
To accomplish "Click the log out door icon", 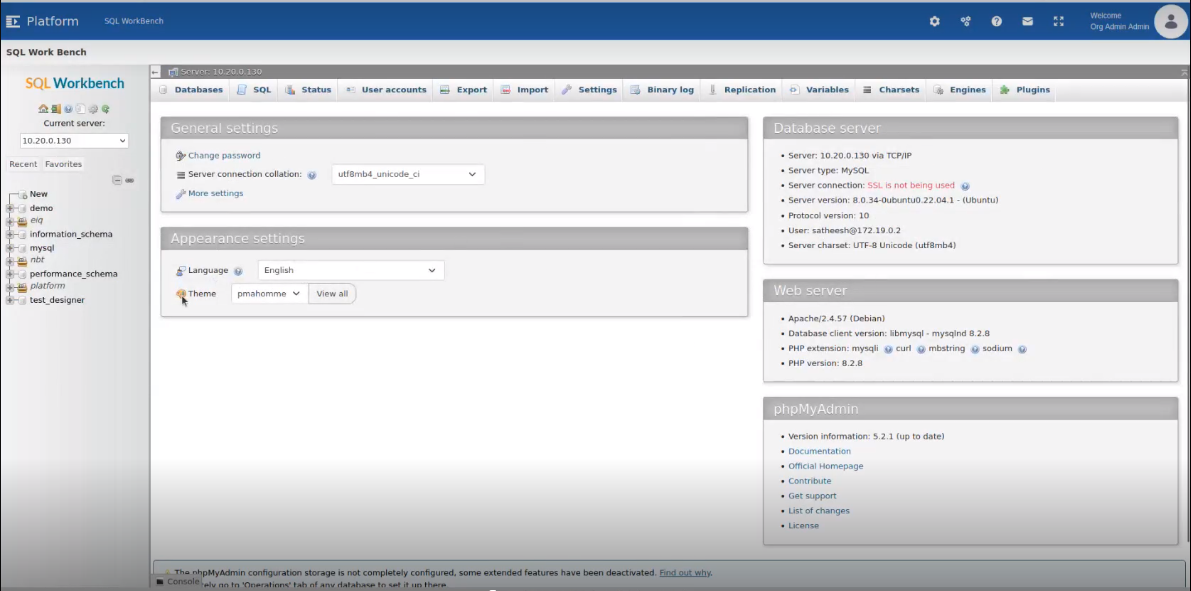I will click(55, 109).
